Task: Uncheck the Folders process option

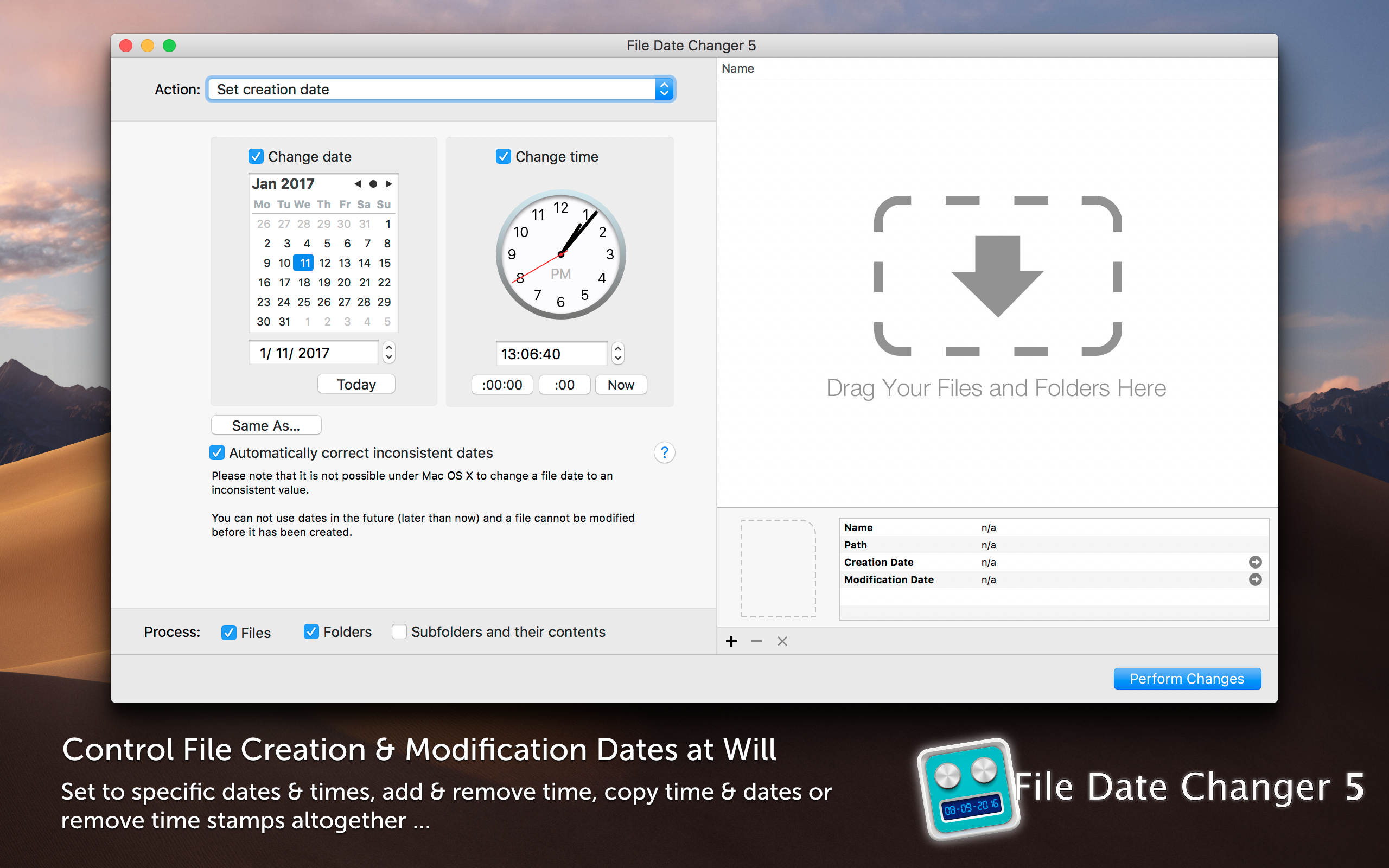Action: pos(311,631)
